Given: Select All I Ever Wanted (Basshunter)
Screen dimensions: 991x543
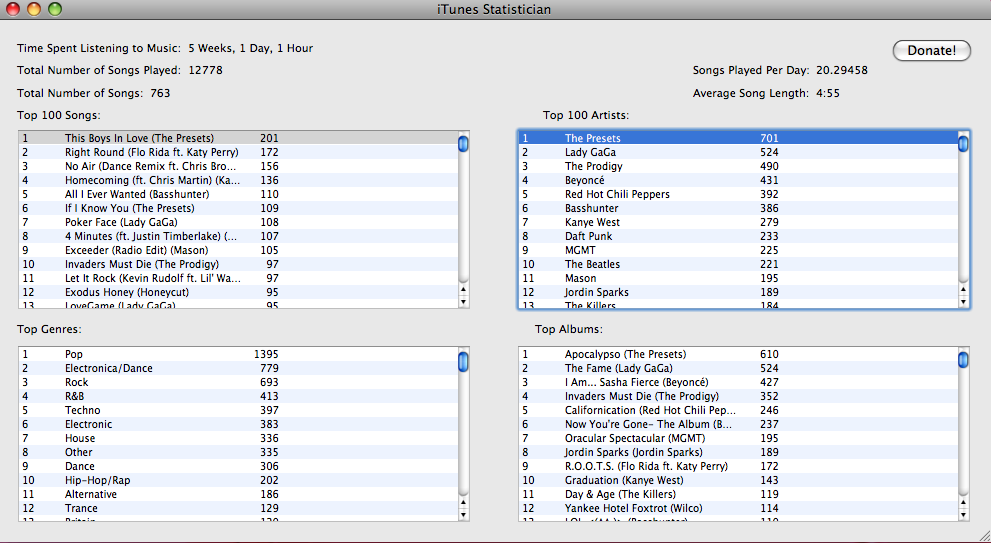Looking at the screenshot, I should click(x=238, y=194).
